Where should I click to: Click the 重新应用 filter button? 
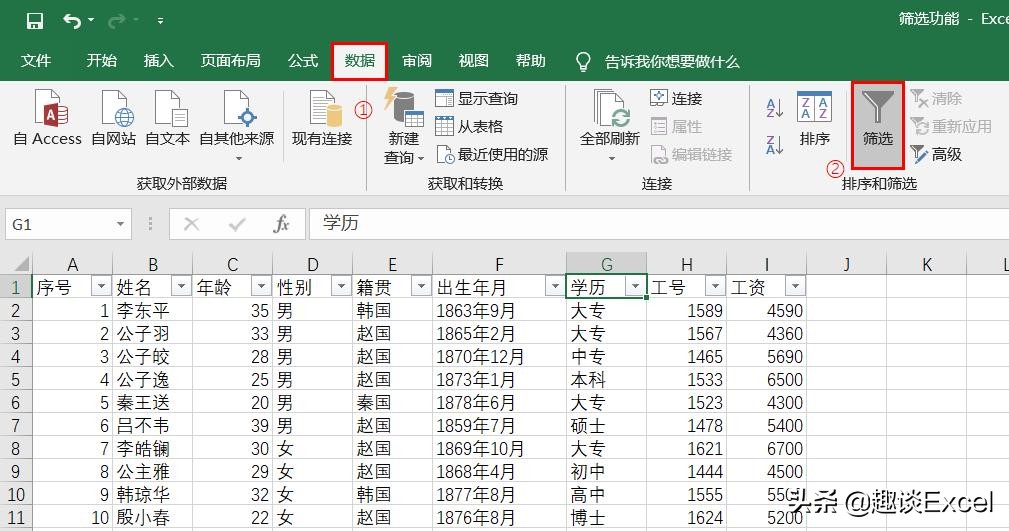951,126
